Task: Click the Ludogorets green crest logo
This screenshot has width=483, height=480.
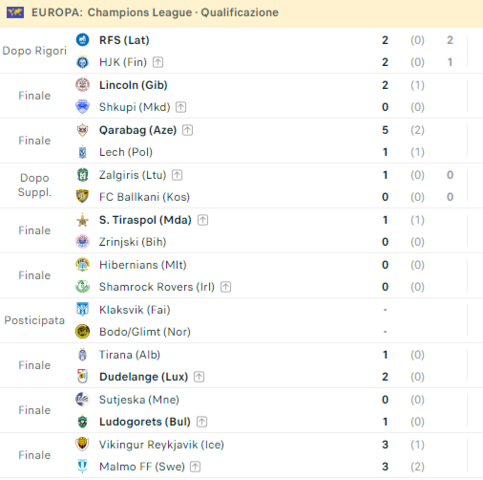Action: (82, 422)
